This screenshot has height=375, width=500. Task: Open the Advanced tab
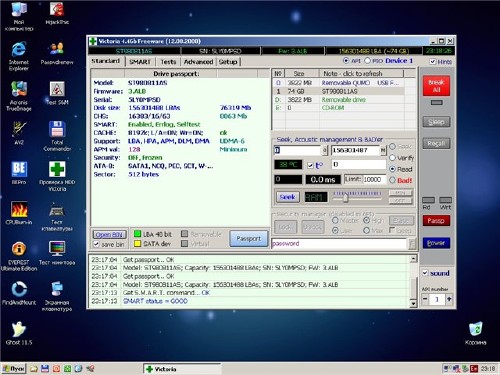(198, 62)
